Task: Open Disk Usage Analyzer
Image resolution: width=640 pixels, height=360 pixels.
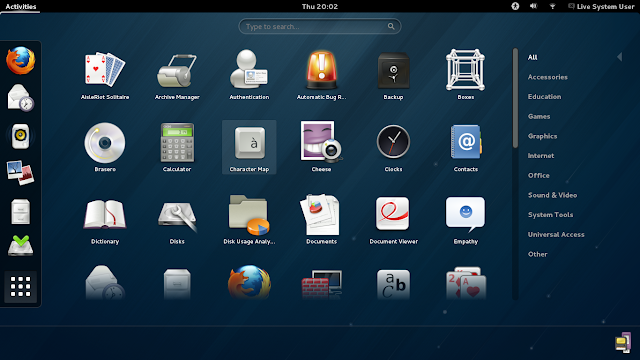Action: coord(249,220)
